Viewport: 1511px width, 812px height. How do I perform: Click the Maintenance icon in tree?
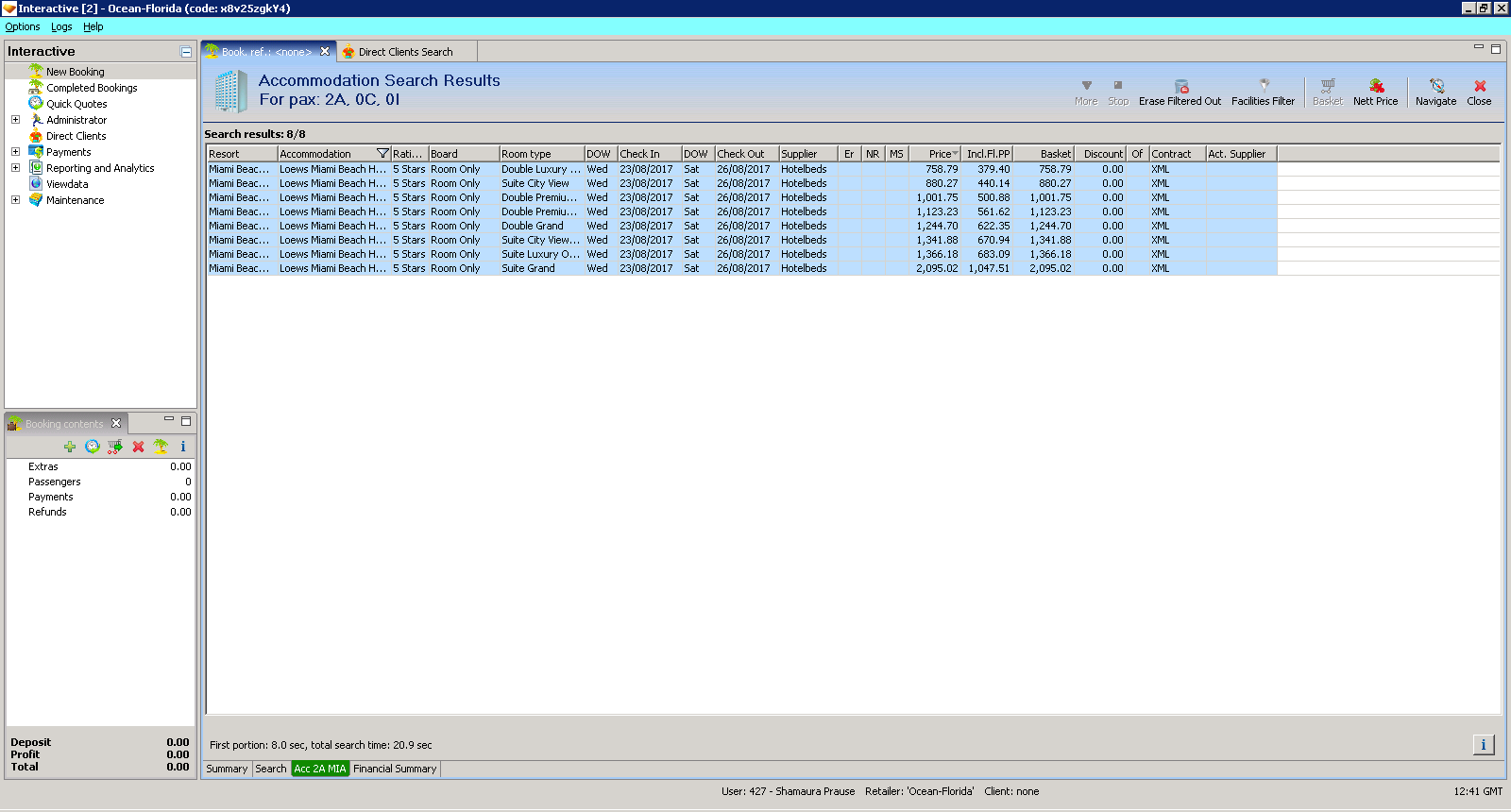pyautogui.click(x=36, y=199)
